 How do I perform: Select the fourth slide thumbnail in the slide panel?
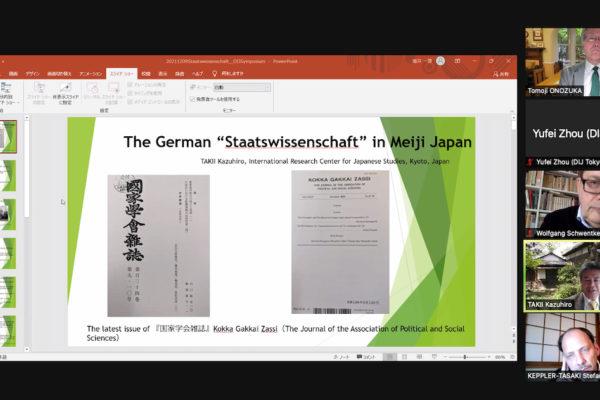pos(8,253)
